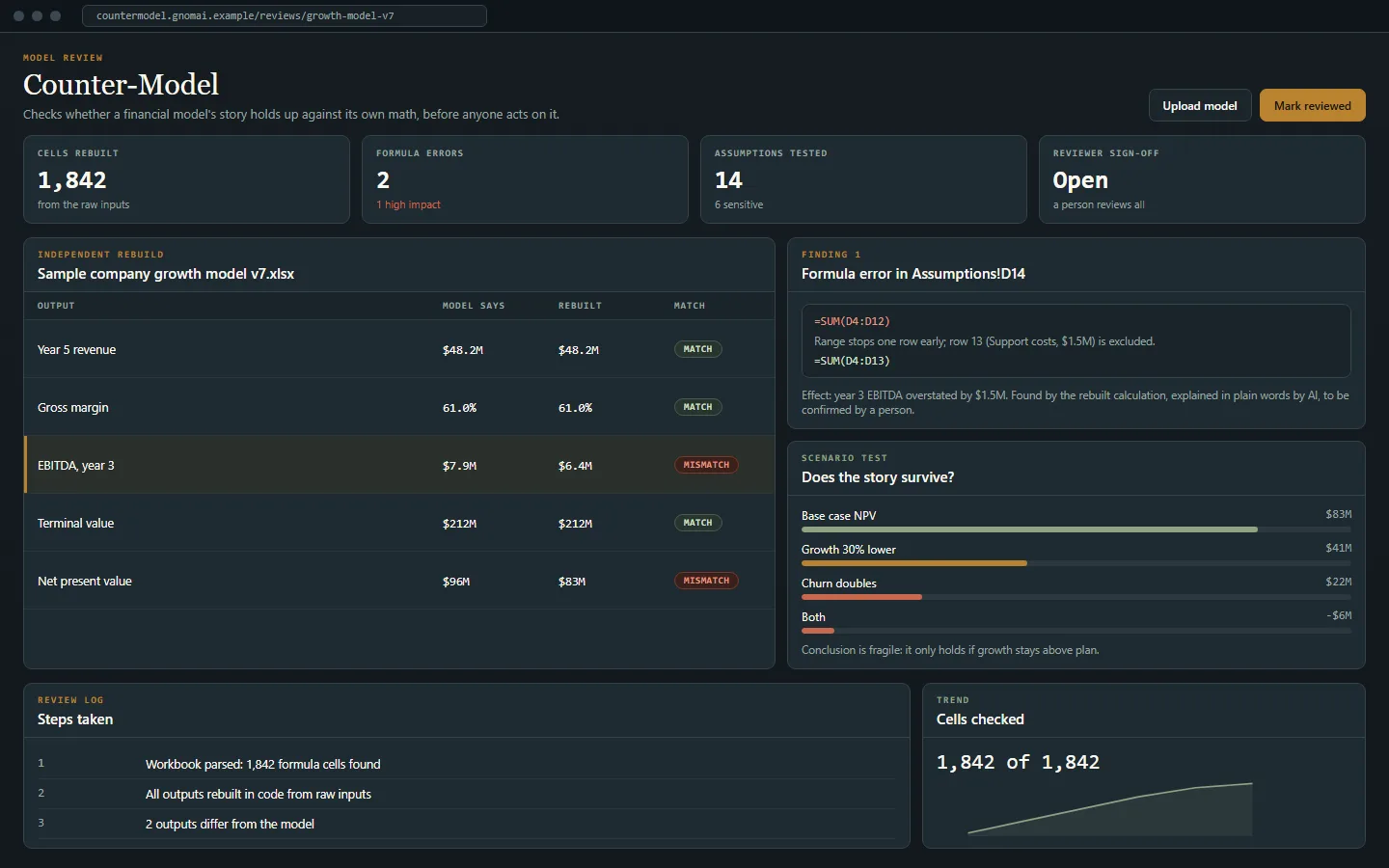Click the MODEL SAYS column header

click(x=474, y=306)
